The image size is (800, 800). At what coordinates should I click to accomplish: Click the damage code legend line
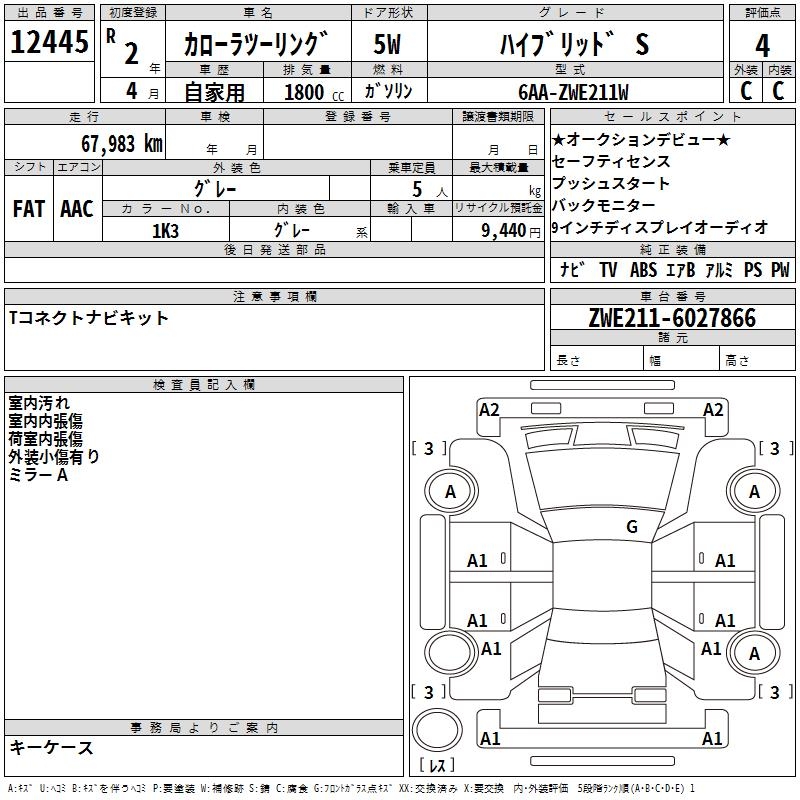(351, 788)
